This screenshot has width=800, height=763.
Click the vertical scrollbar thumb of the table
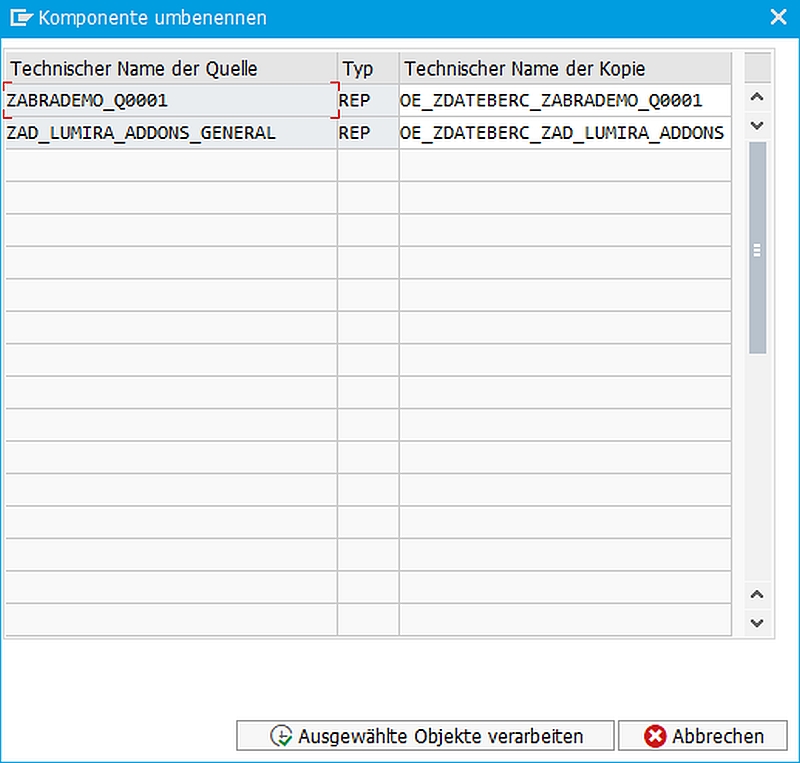click(x=757, y=248)
